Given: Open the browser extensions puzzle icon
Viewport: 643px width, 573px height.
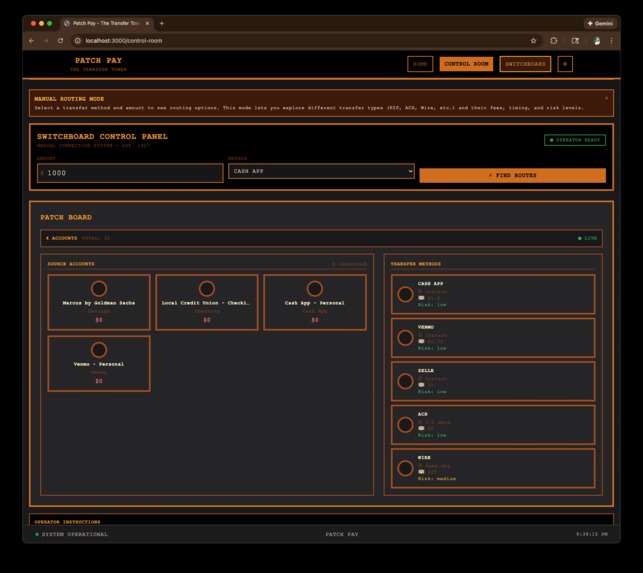Looking at the screenshot, I should pyautogui.click(x=554, y=41).
